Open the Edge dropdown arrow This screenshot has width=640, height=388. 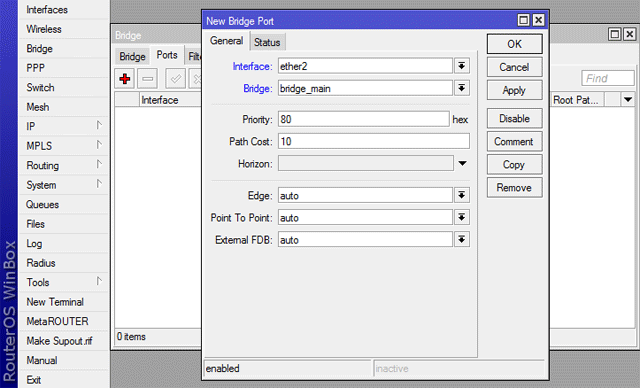[x=462, y=195]
